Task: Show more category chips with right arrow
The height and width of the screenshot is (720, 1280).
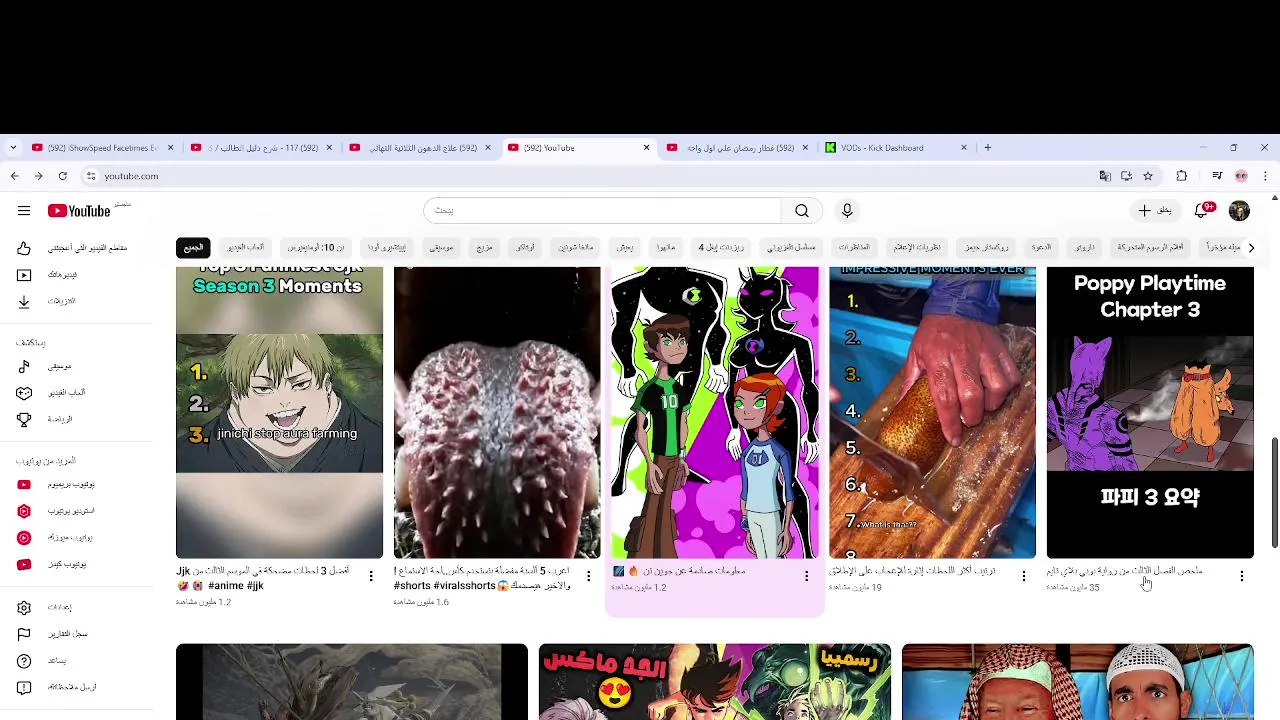Action: pos(1250,248)
